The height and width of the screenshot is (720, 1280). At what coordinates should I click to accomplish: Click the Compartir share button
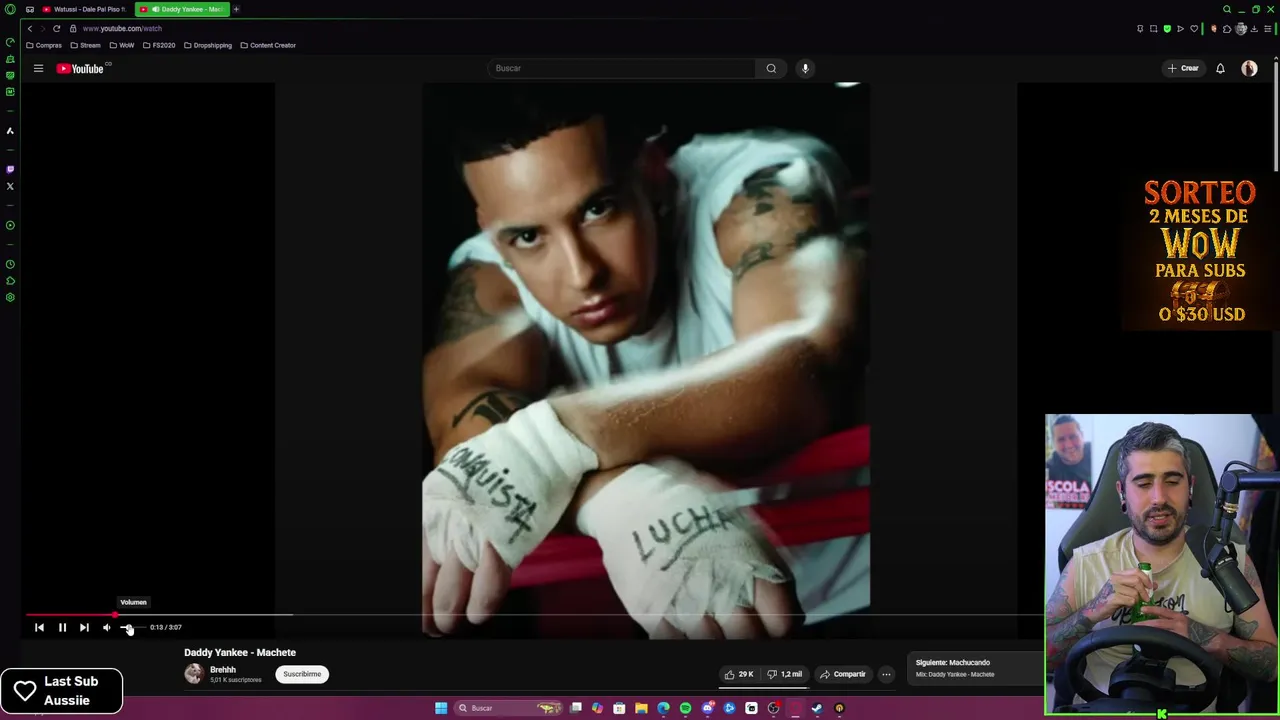pos(843,674)
